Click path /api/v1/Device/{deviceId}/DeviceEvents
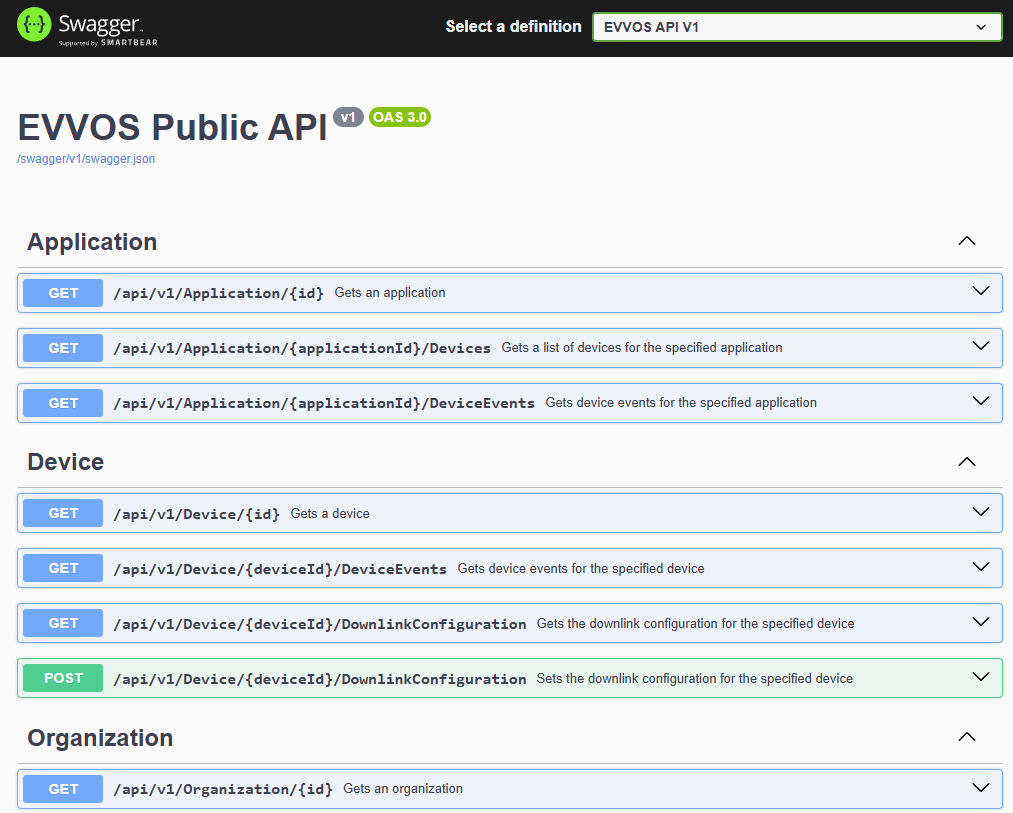Screen dimensions: 1013x813 click(x=280, y=569)
